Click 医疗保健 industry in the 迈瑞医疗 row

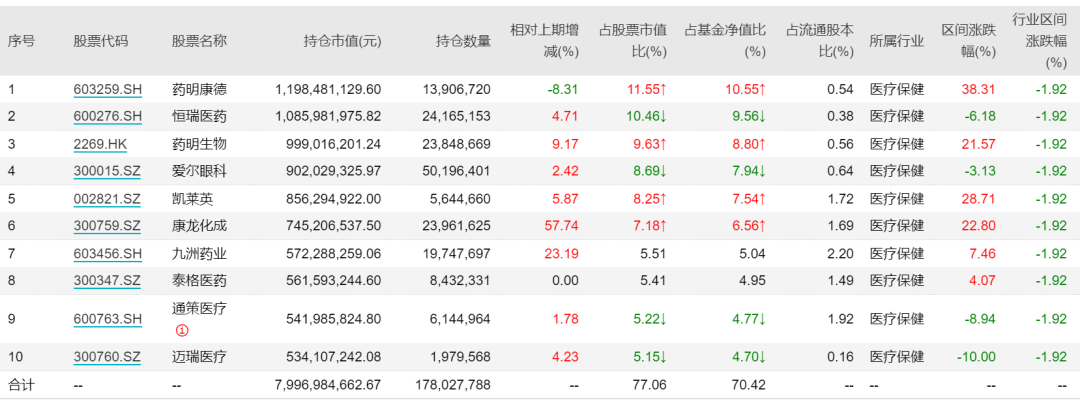(897, 357)
